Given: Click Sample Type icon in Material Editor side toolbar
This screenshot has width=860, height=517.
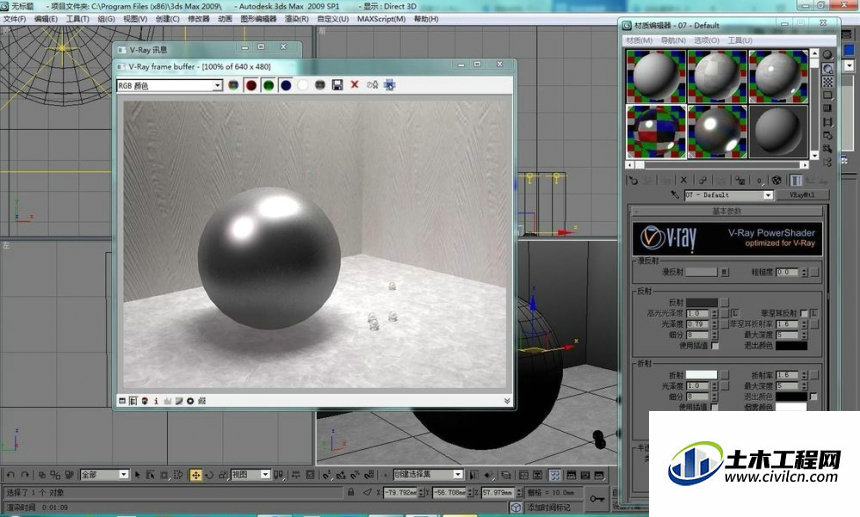Looking at the screenshot, I should click(828, 55).
